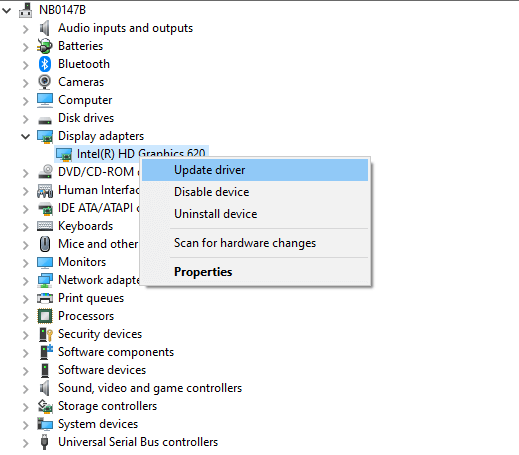The image size is (519, 455).
Task: Select the Security devices label
Action: (100, 334)
